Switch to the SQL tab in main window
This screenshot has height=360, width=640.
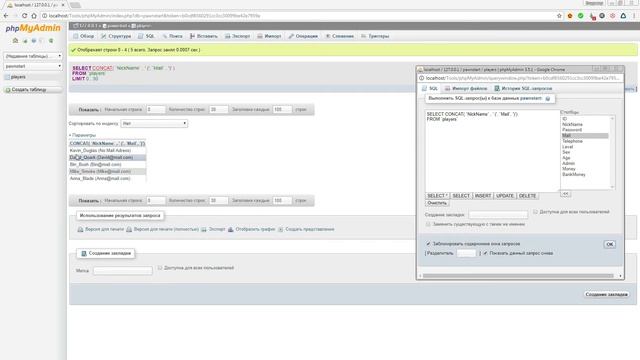coord(146,36)
